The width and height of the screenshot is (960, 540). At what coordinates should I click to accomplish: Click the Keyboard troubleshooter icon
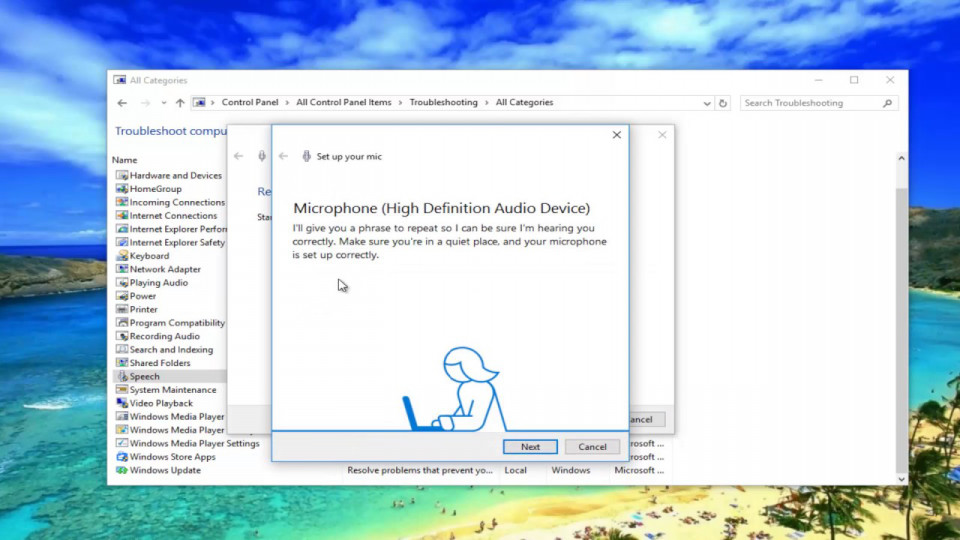tap(122, 256)
